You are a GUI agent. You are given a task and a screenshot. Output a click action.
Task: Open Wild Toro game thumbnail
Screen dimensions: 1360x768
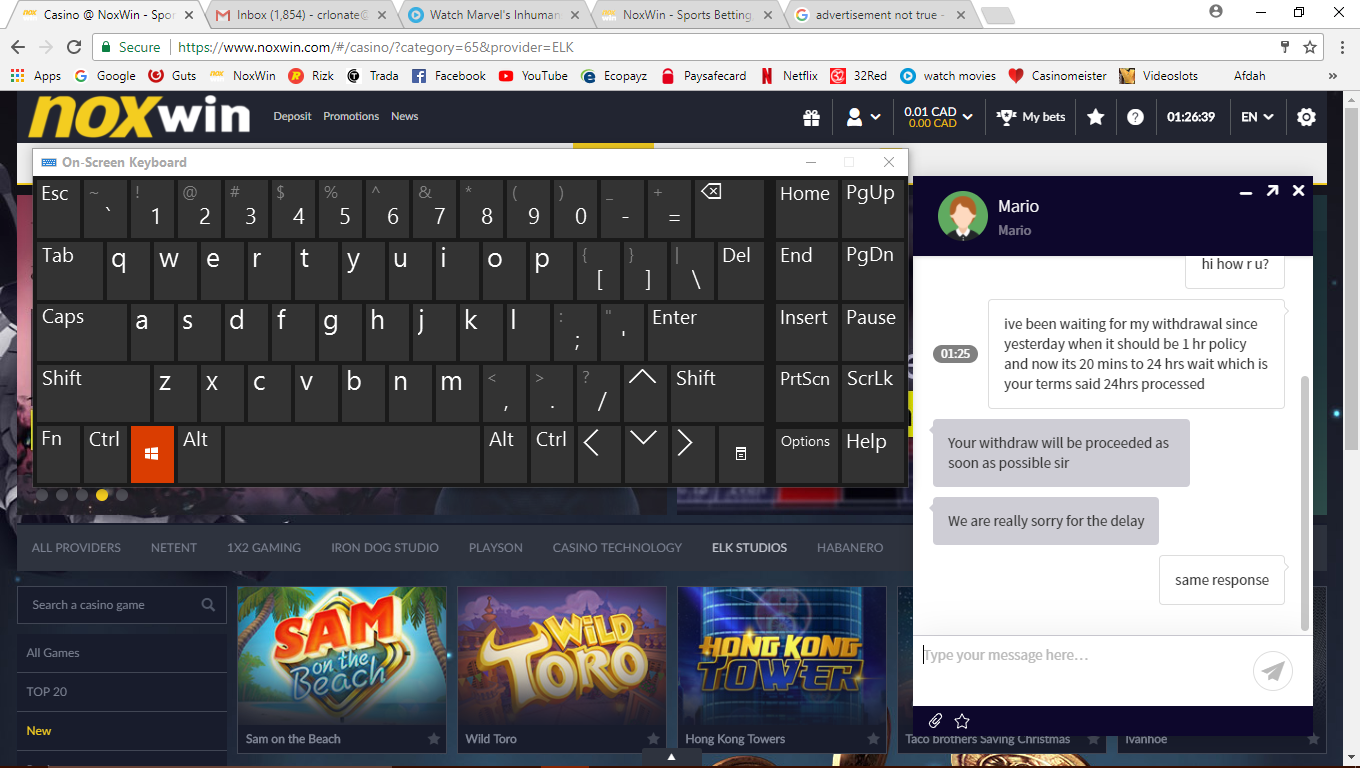pyautogui.click(x=562, y=656)
